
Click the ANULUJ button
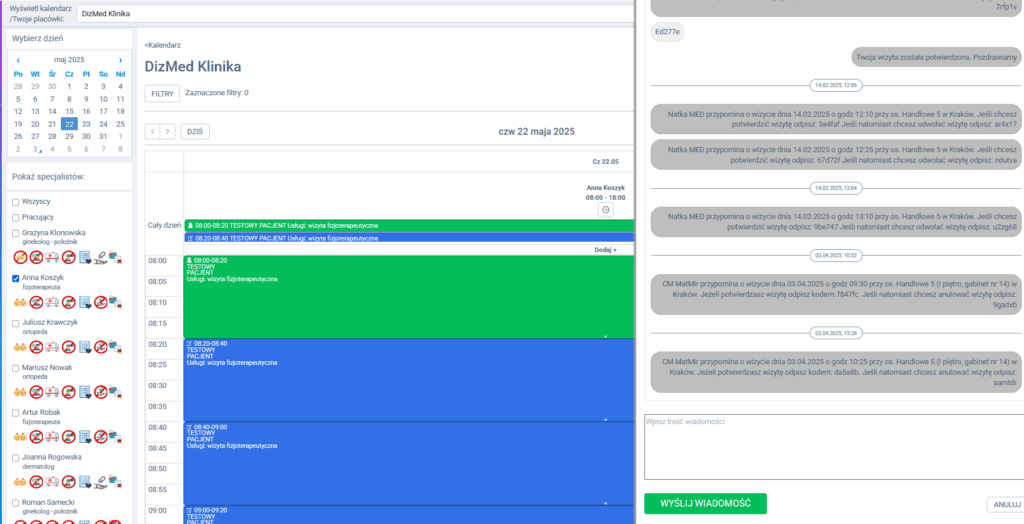coord(1003,504)
